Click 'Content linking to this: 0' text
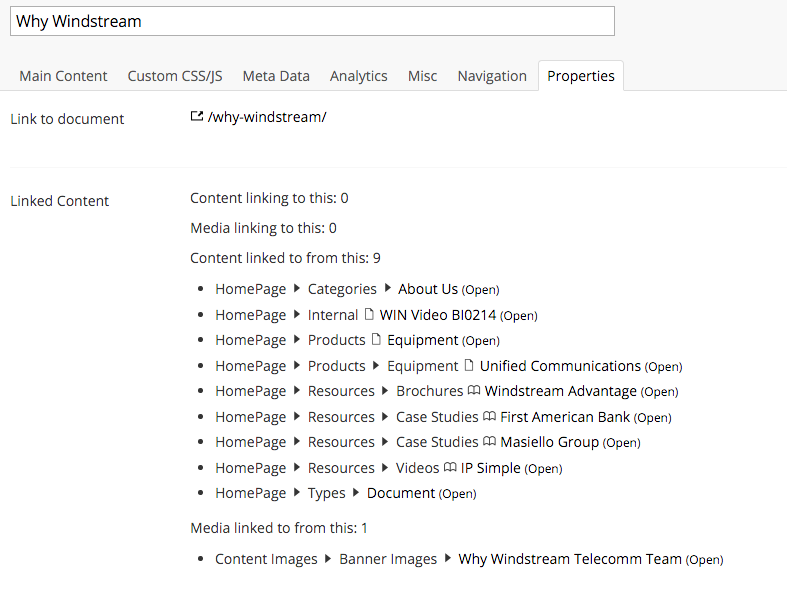Screen dimensions: 787x592 (x=269, y=198)
